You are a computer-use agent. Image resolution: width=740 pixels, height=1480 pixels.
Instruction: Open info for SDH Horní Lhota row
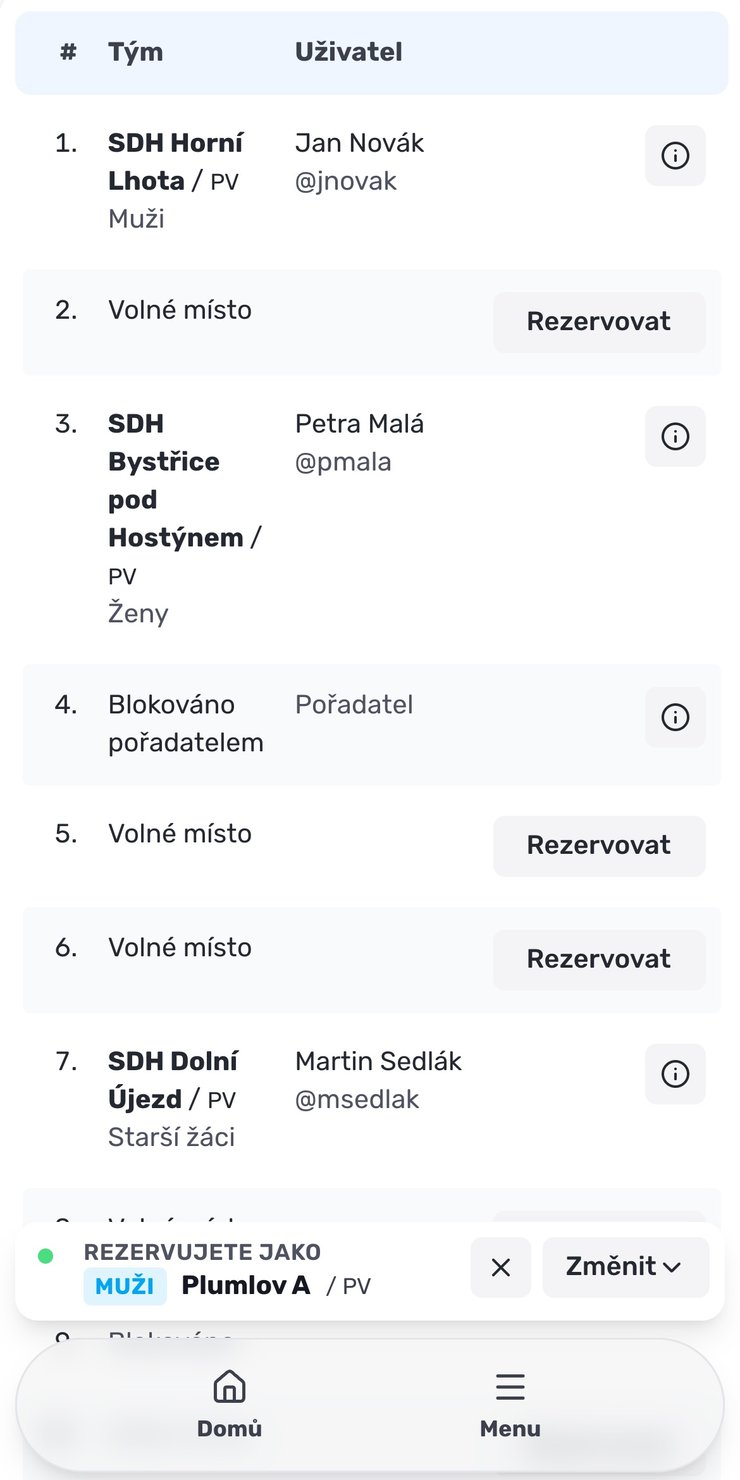[x=675, y=156]
